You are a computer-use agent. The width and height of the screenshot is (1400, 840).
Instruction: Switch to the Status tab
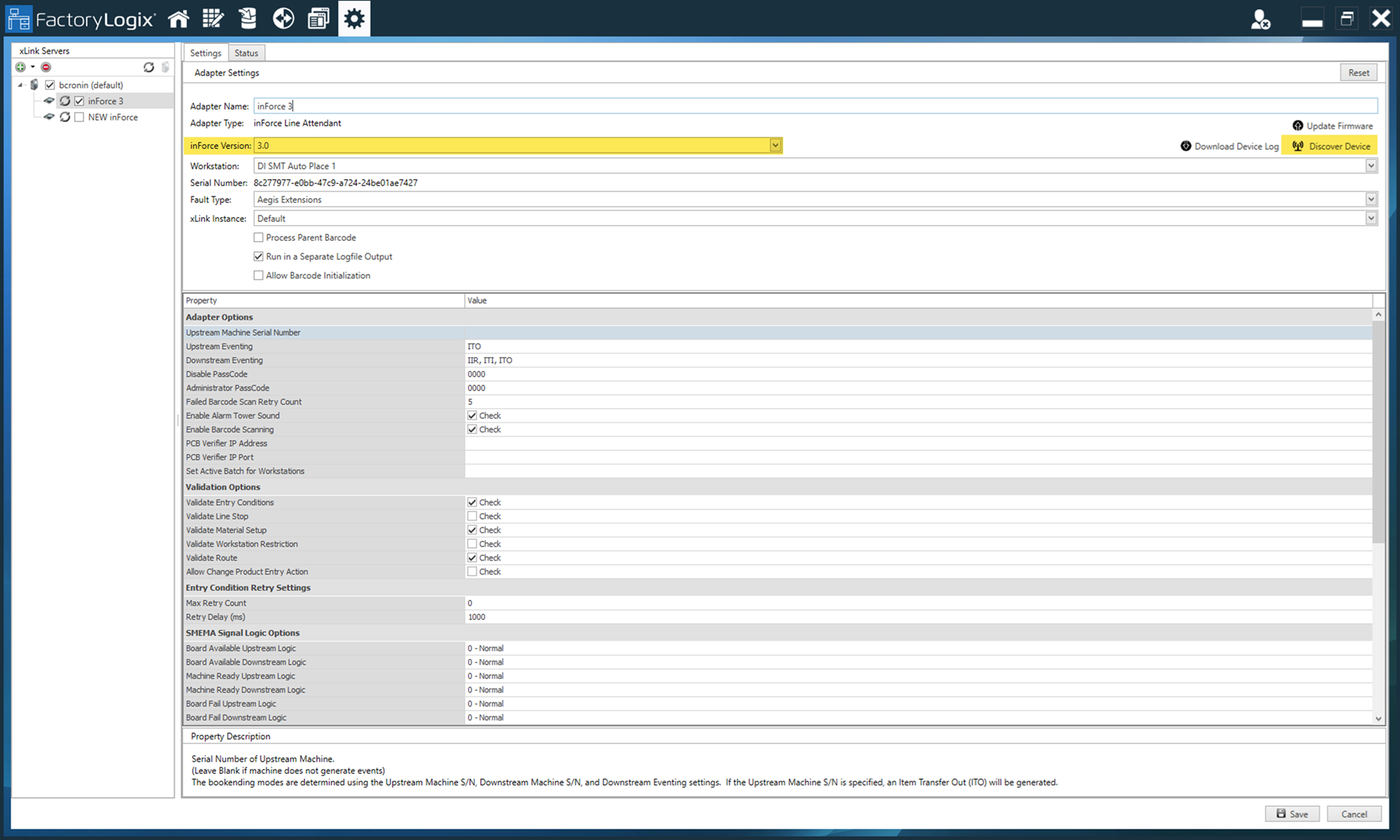point(246,53)
